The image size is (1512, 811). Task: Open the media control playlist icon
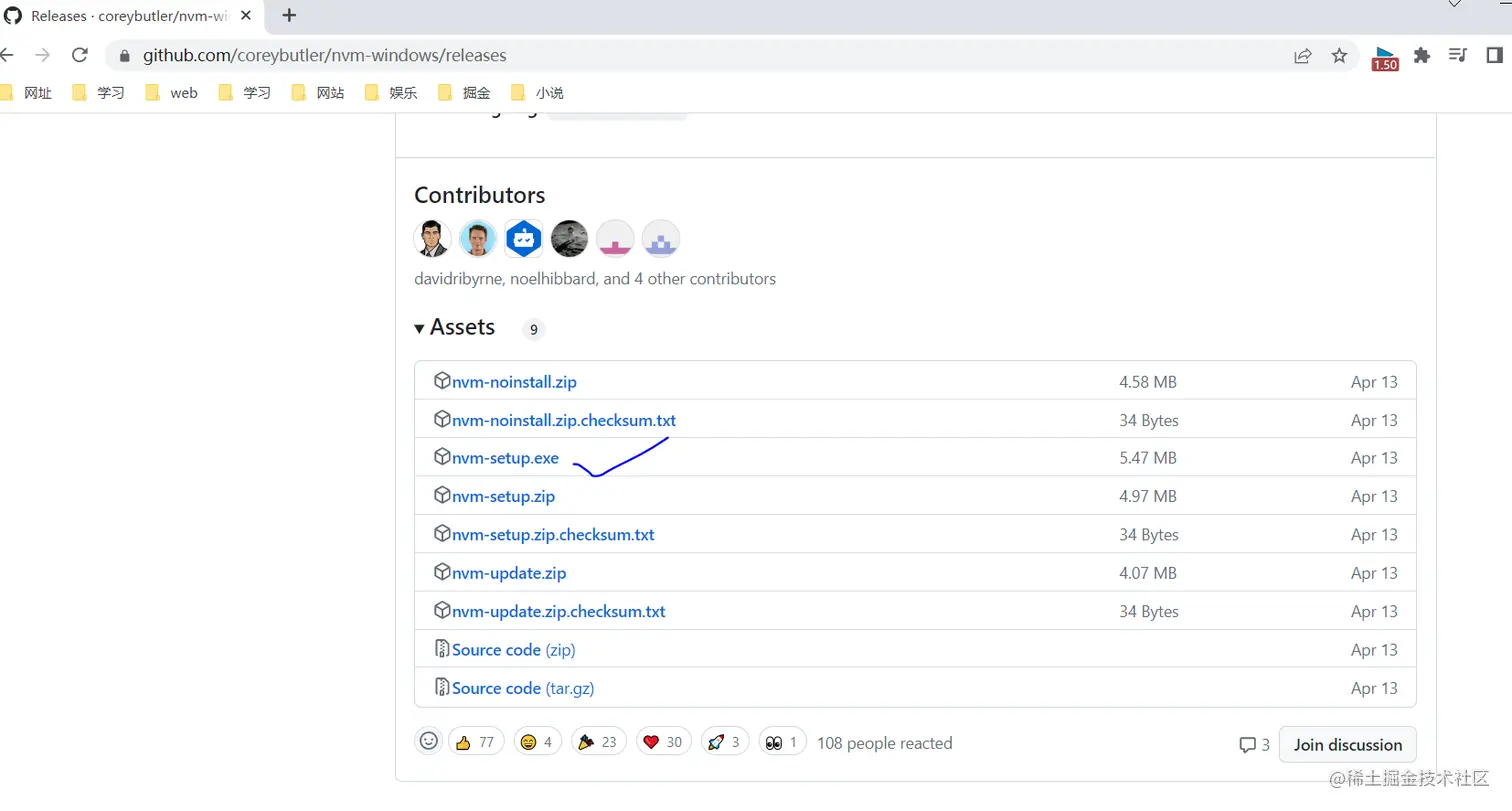(x=1458, y=56)
